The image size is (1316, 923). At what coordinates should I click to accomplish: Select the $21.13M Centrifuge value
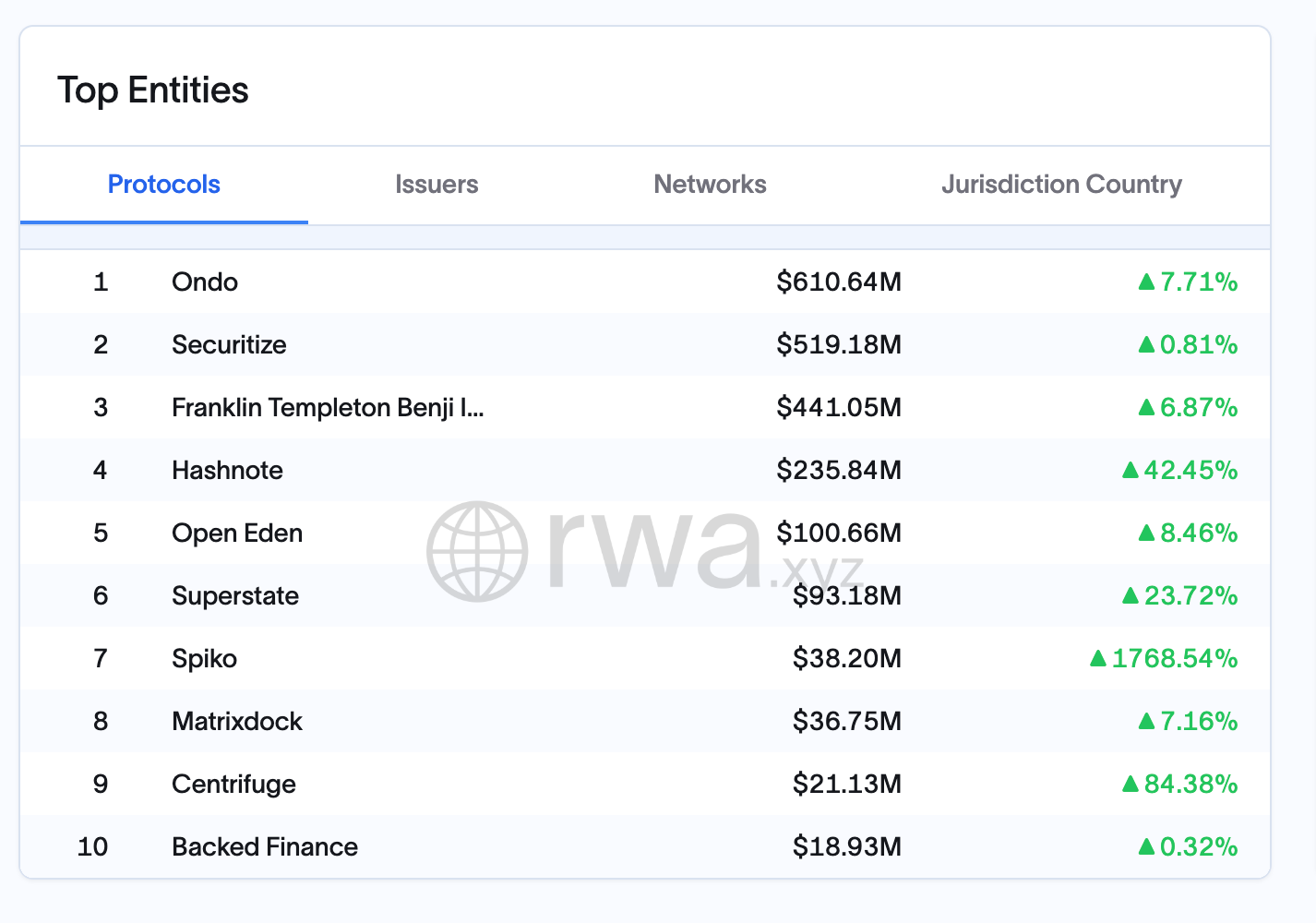[847, 785]
